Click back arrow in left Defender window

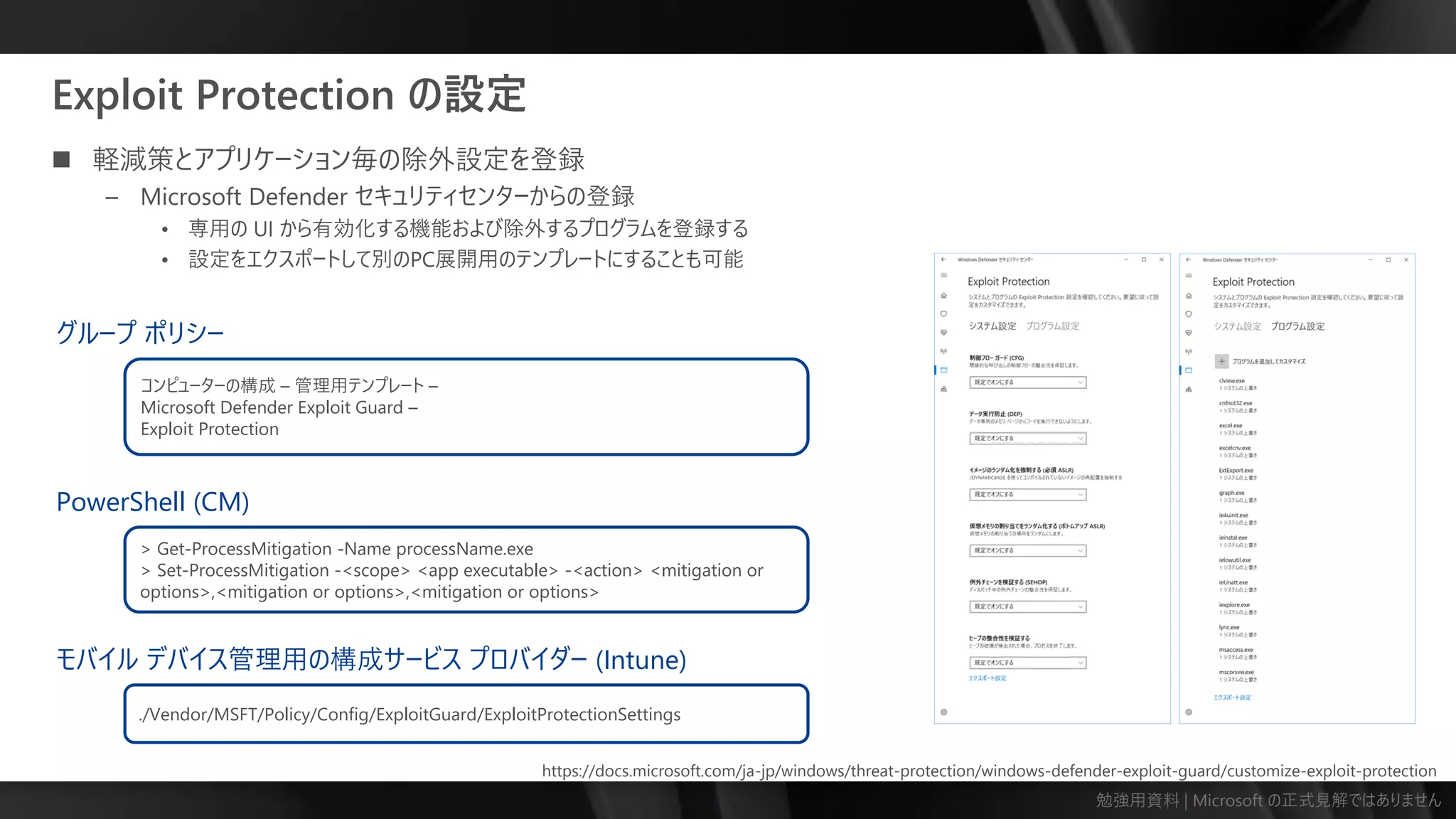[x=943, y=259]
